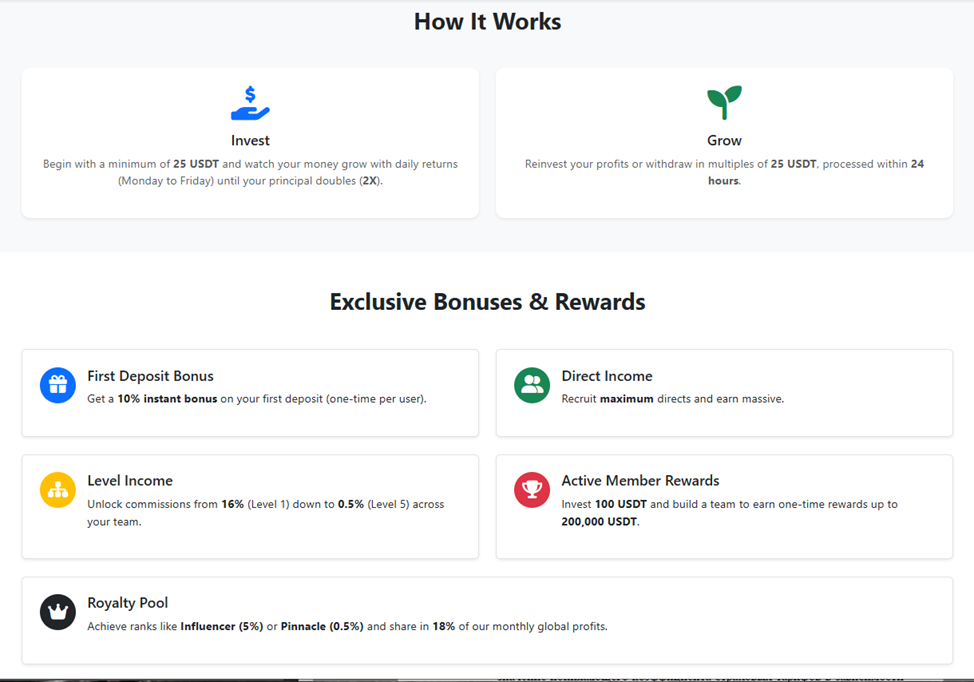
Task: Click the hand holding dollar Invest icon
Action: [250, 103]
